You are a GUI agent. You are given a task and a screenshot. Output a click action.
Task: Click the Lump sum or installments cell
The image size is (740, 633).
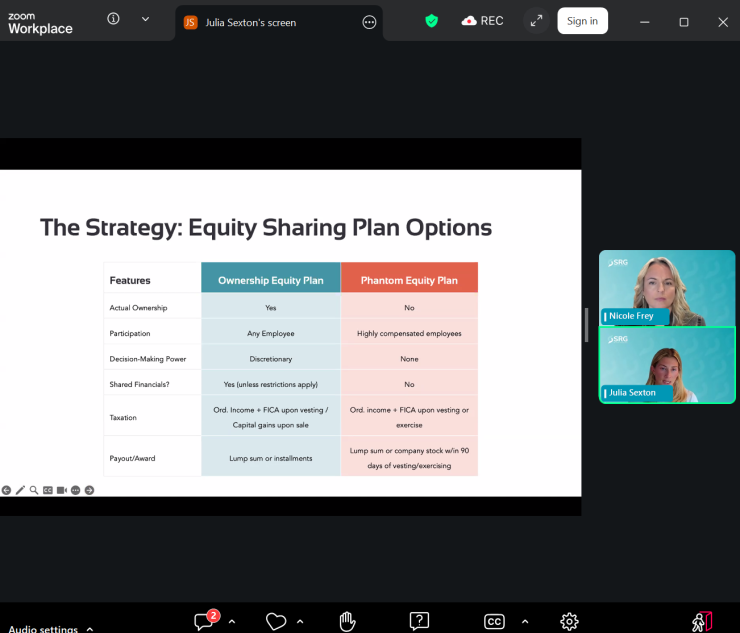(270, 458)
